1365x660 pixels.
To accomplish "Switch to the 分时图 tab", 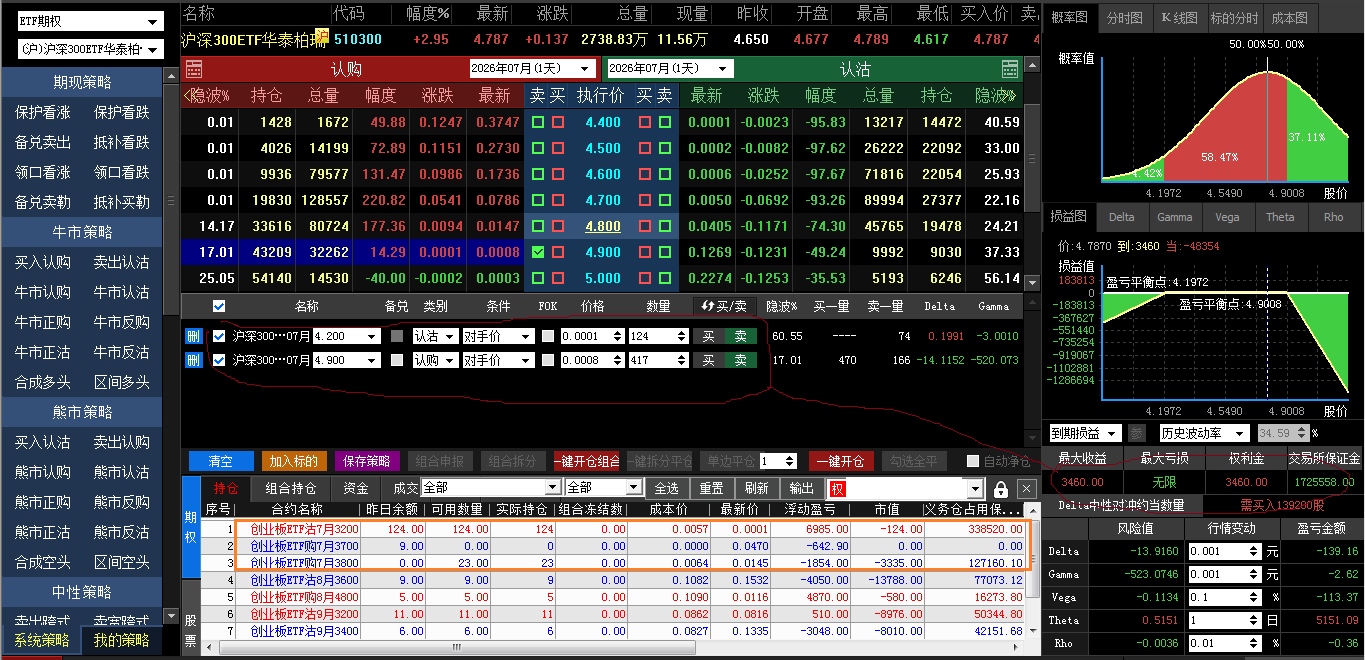I will (x=1125, y=18).
